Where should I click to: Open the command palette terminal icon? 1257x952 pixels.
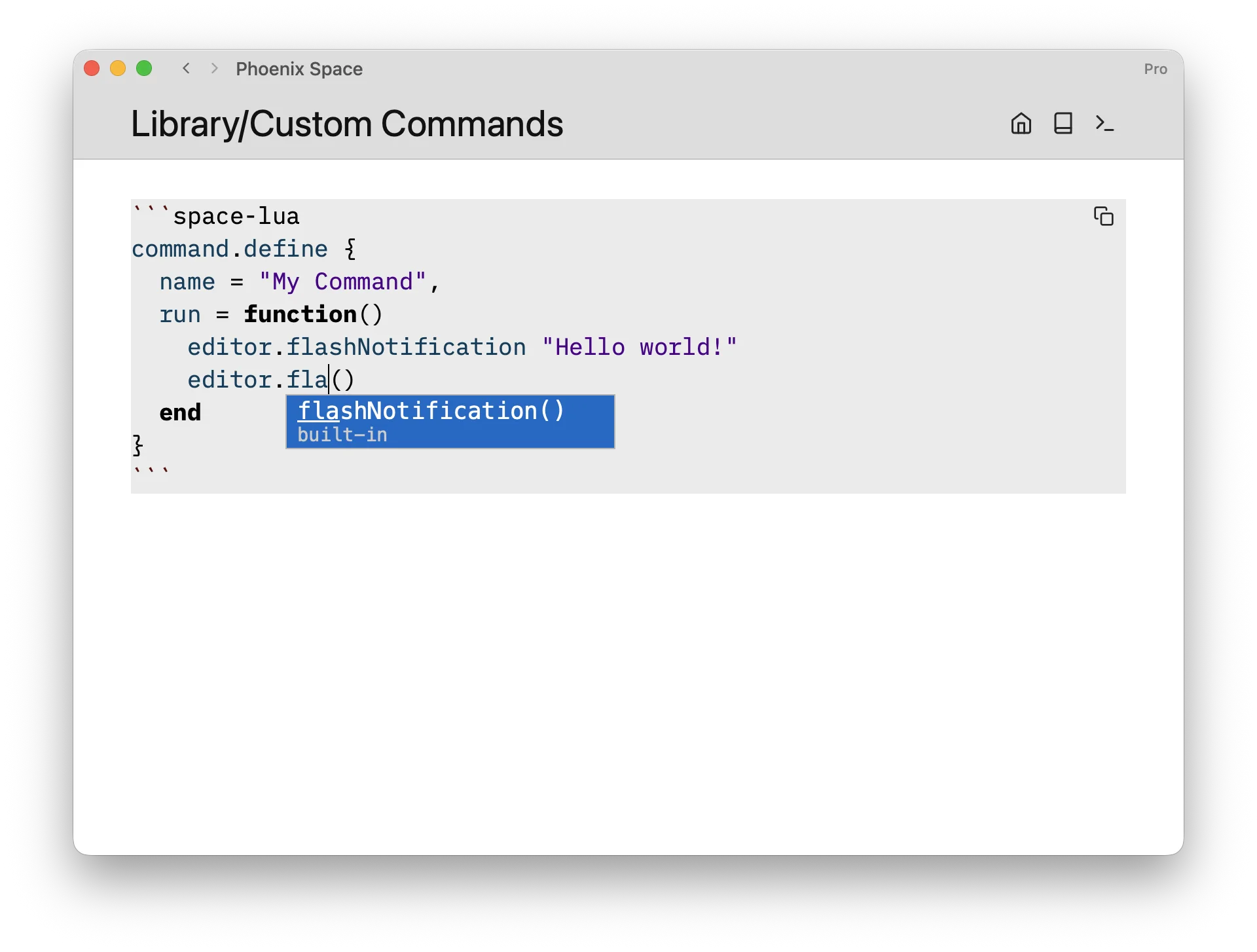click(x=1104, y=123)
